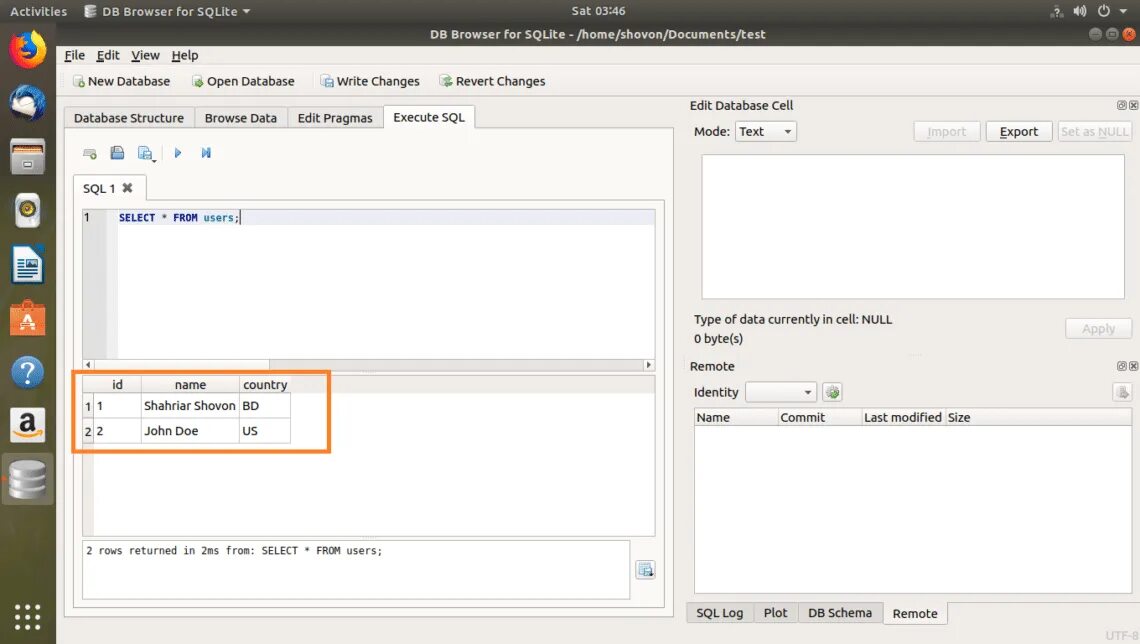This screenshot has width=1140, height=644.
Task: Click the open SQL file icon
Action: pyautogui.click(x=117, y=153)
